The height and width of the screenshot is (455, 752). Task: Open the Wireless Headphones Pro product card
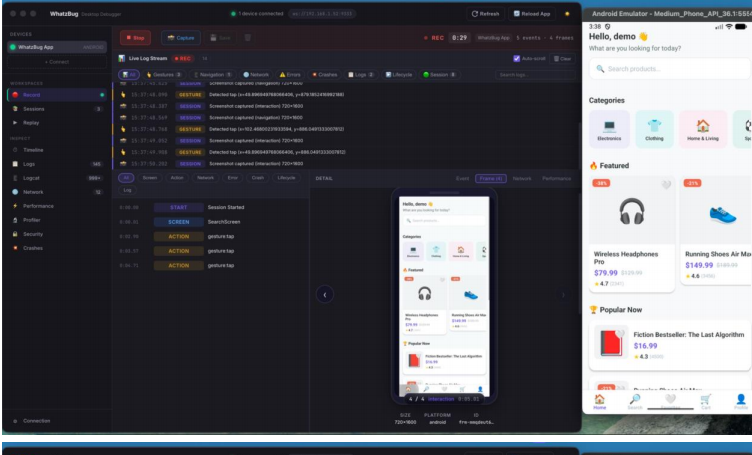(632, 234)
